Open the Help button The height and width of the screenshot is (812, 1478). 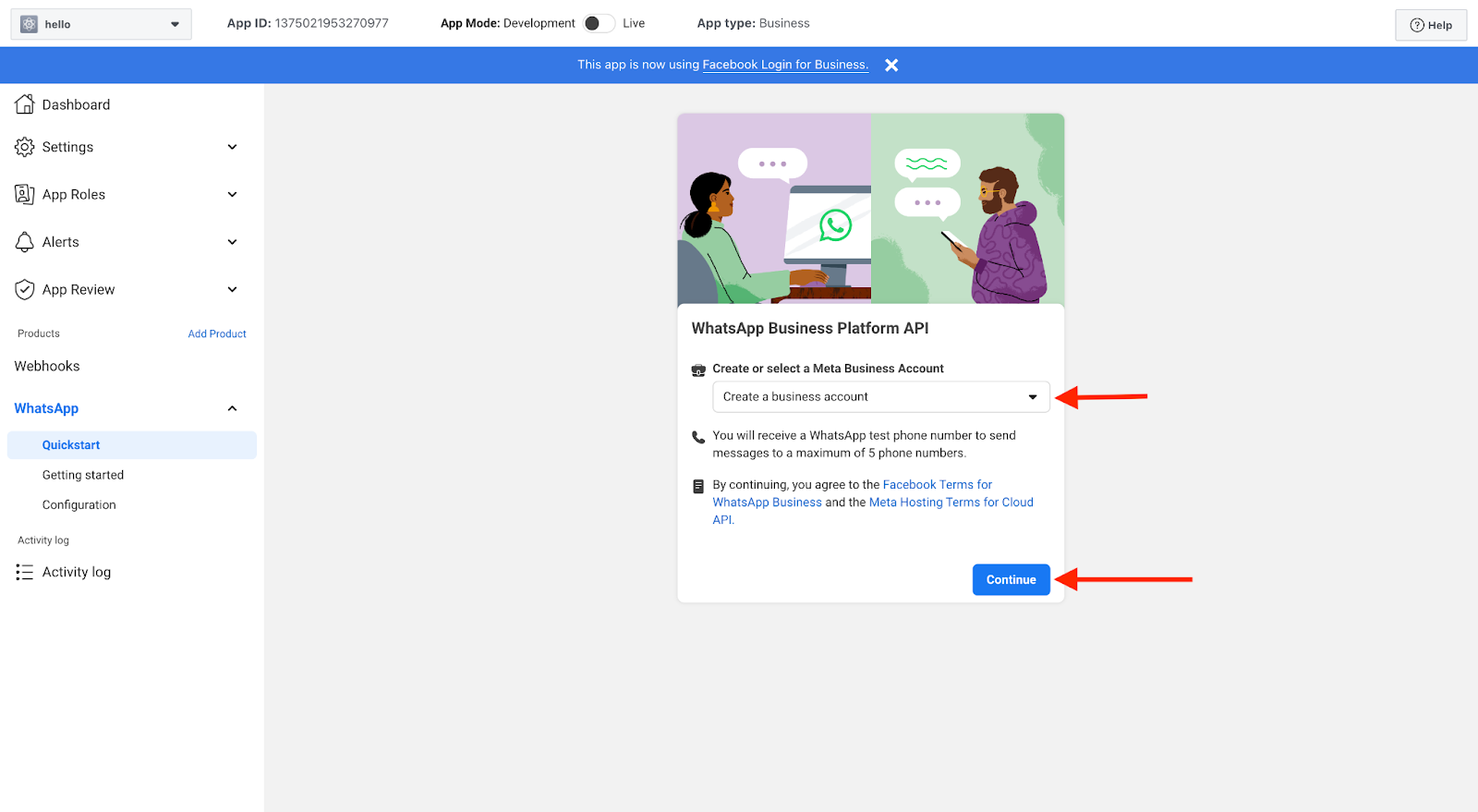point(1431,25)
